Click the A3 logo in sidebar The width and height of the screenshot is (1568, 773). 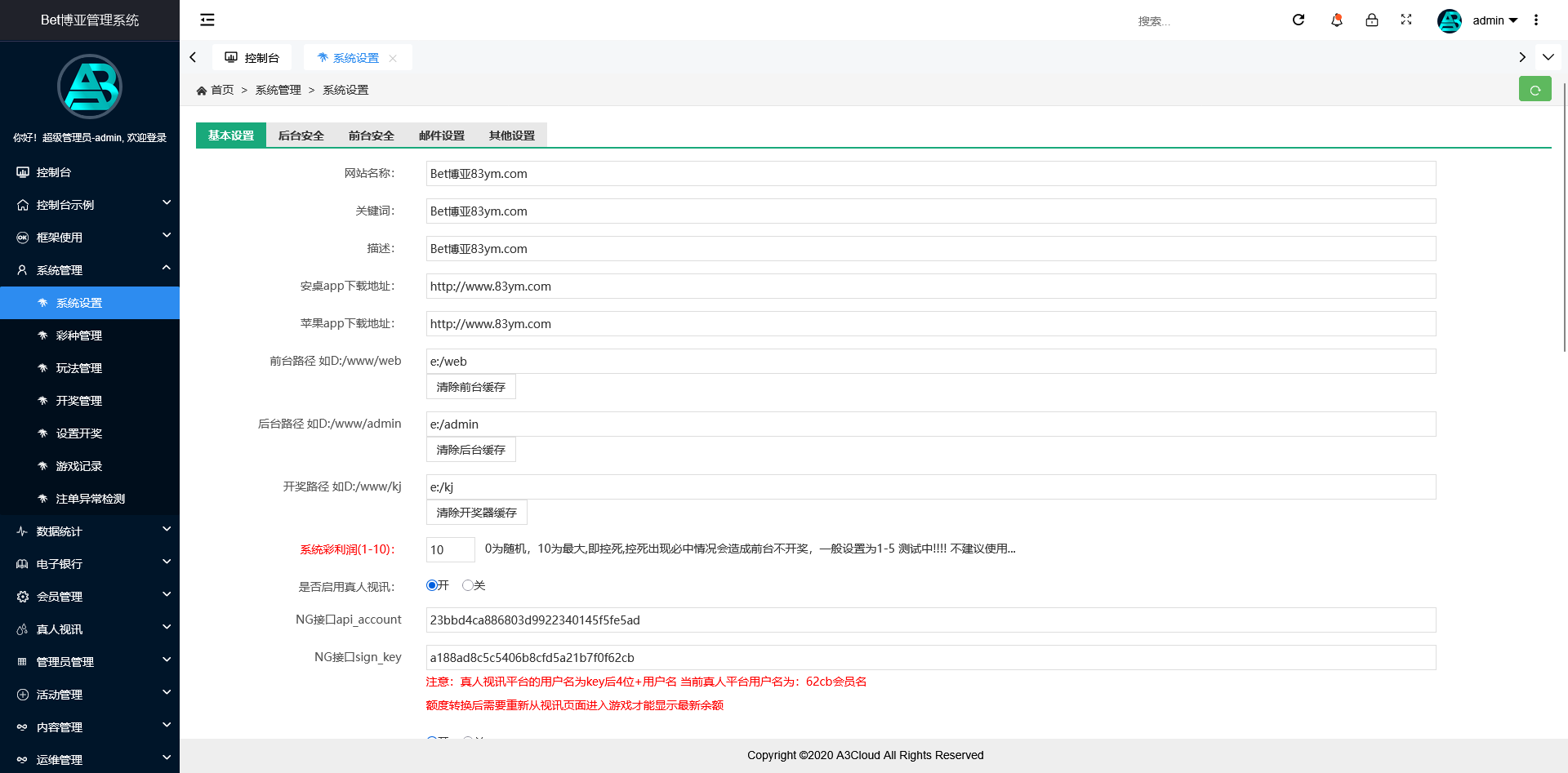coord(90,87)
